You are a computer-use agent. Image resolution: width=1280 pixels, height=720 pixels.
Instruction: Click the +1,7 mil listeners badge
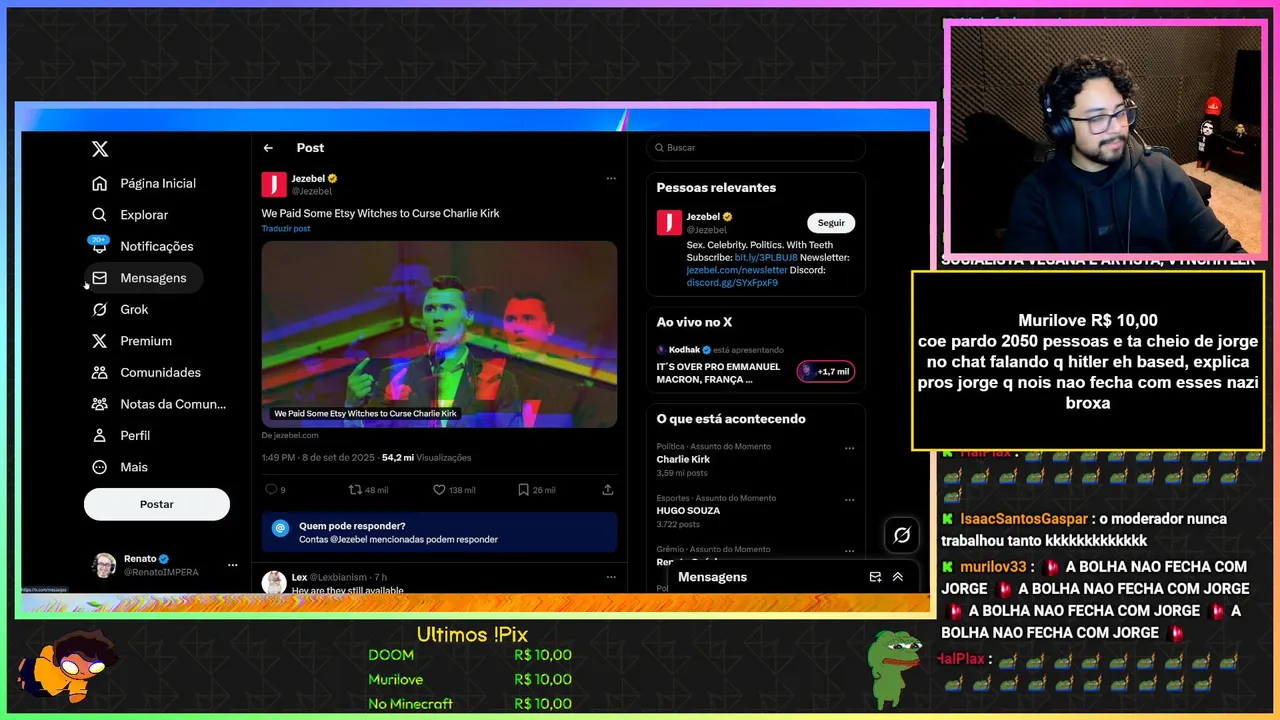(x=826, y=372)
